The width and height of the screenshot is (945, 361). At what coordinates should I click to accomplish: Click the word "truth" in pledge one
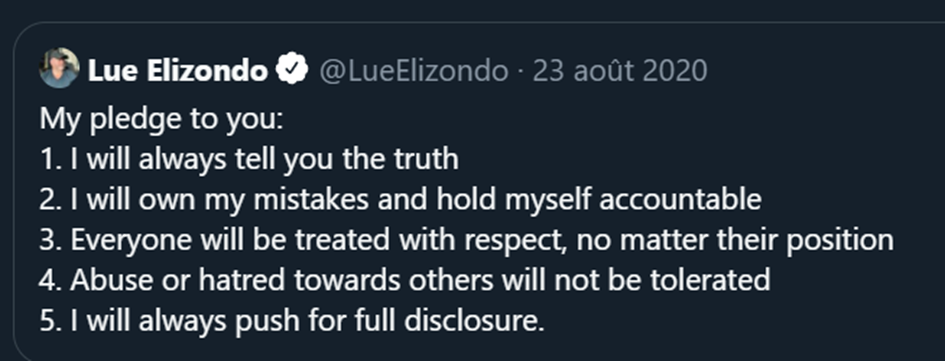click(426, 159)
